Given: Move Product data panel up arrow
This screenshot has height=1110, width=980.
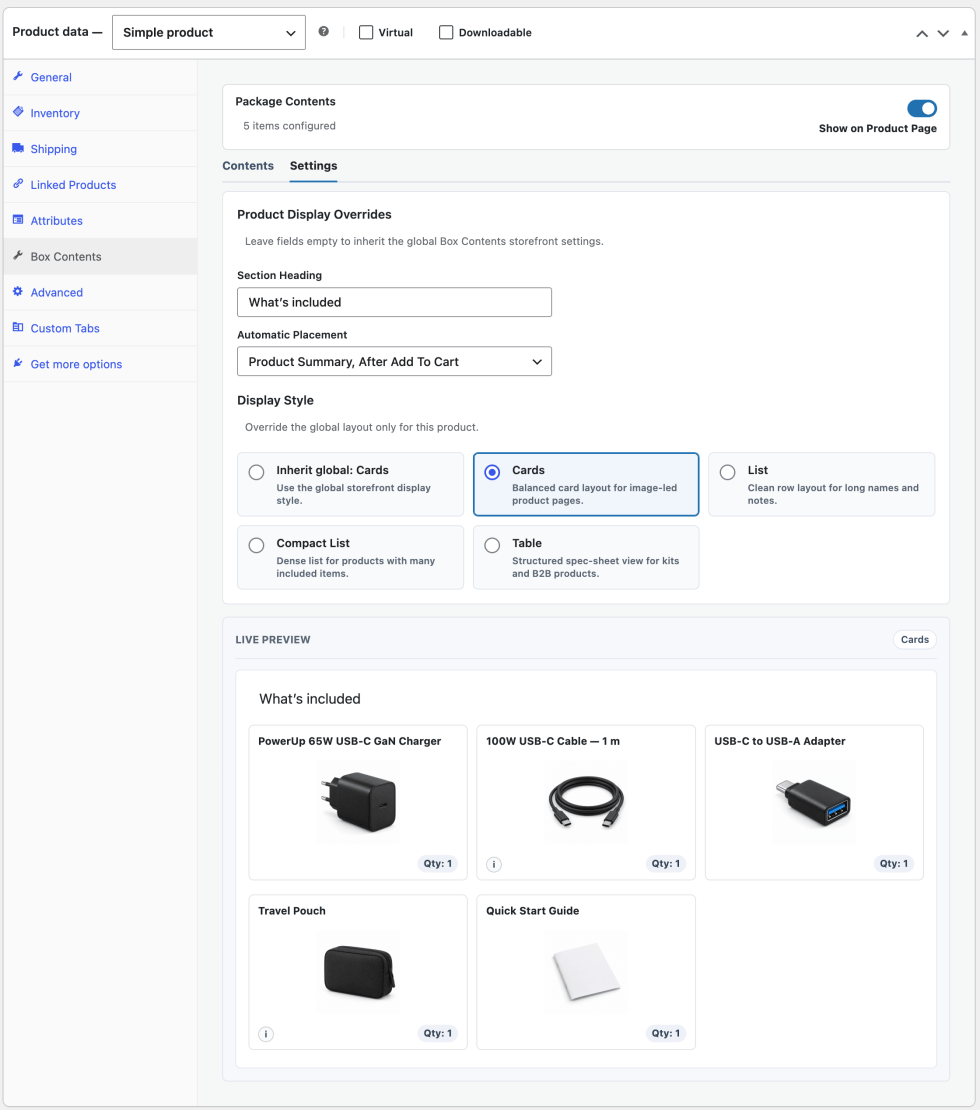Looking at the screenshot, I should (x=922, y=33).
